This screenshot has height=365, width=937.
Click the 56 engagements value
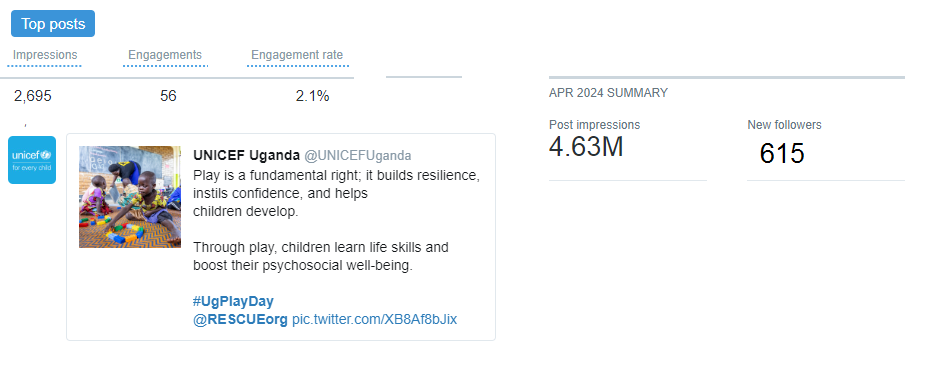[x=168, y=96]
